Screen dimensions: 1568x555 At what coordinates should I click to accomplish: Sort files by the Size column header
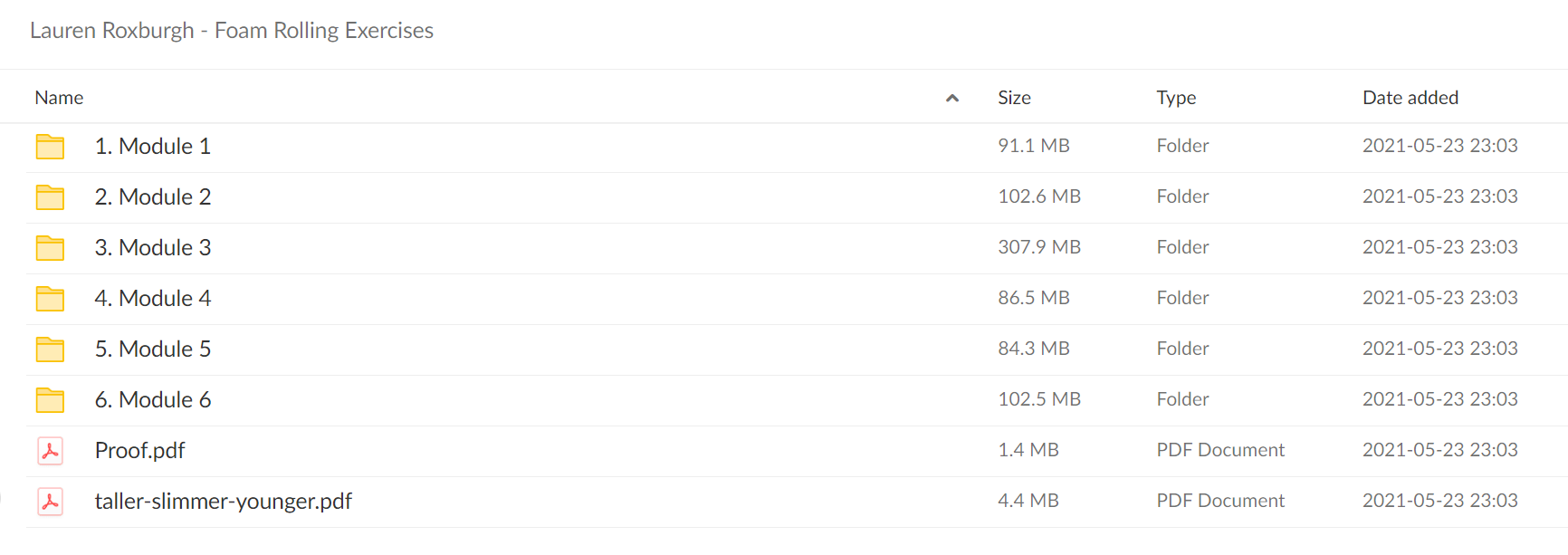tap(1014, 98)
